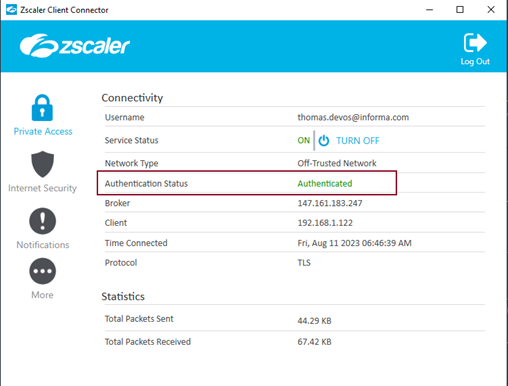Image resolution: width=508 pixels, height=386 pixels.
Task: Close the Zscaler Client Connector window
Action: [x=491, y=9]
